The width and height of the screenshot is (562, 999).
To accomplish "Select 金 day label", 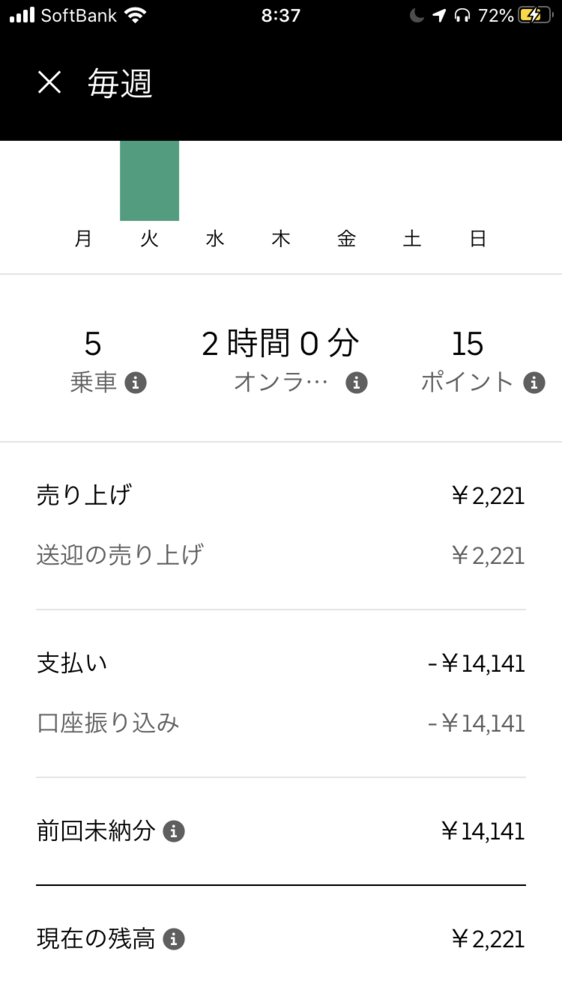I will click(346, 239).
